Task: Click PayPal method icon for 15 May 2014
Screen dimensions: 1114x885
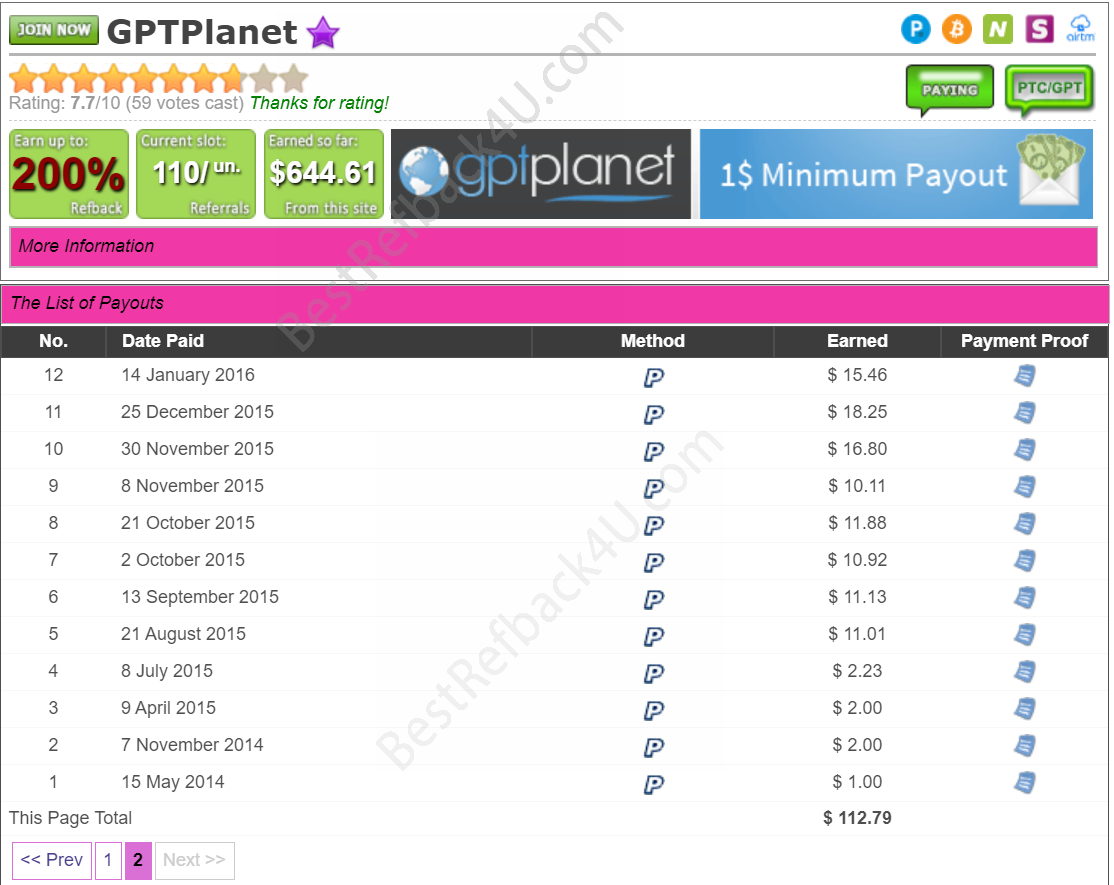Action: click(654, 783)
